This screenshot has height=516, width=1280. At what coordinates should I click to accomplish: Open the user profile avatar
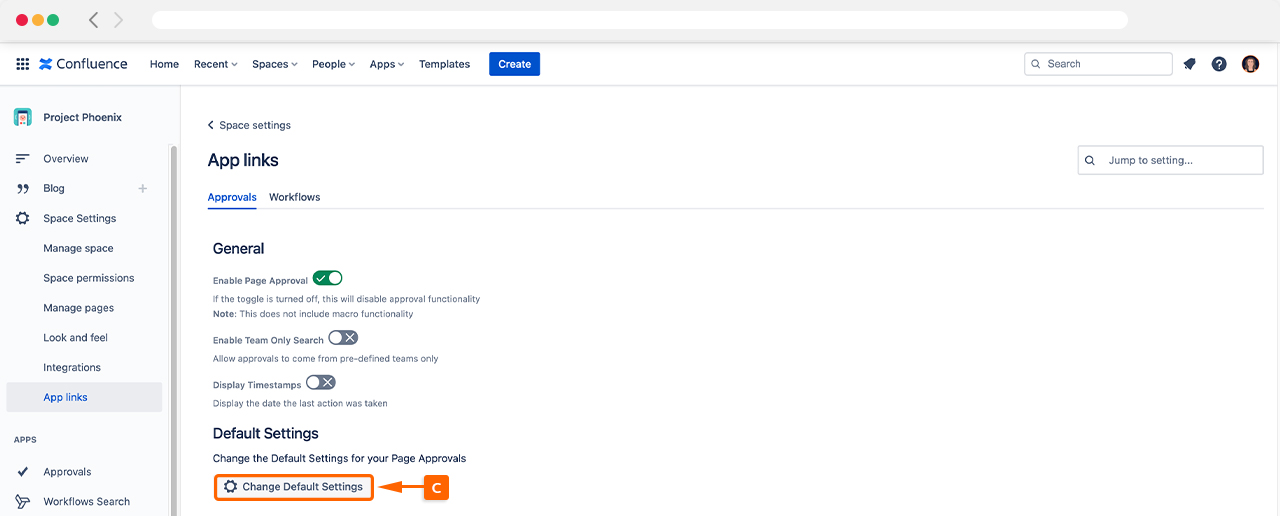click(x=1250, y=64)
